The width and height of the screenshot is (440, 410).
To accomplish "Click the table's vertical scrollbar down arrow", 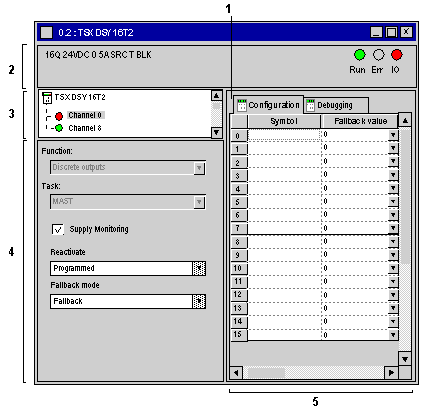I will point(405,359).
